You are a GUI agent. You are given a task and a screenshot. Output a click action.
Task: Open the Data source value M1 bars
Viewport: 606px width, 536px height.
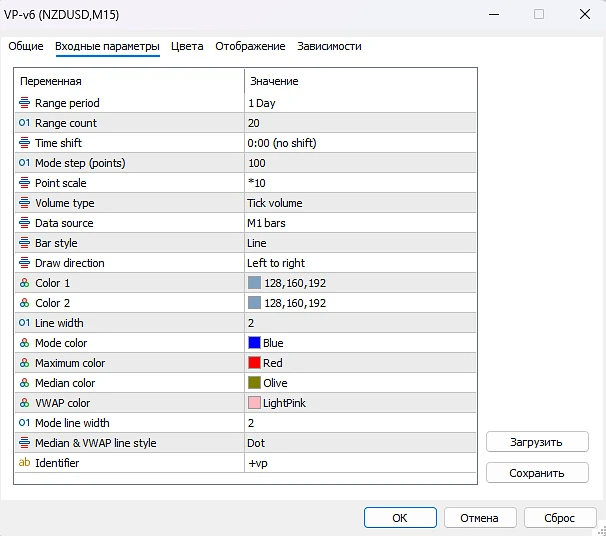360,223
